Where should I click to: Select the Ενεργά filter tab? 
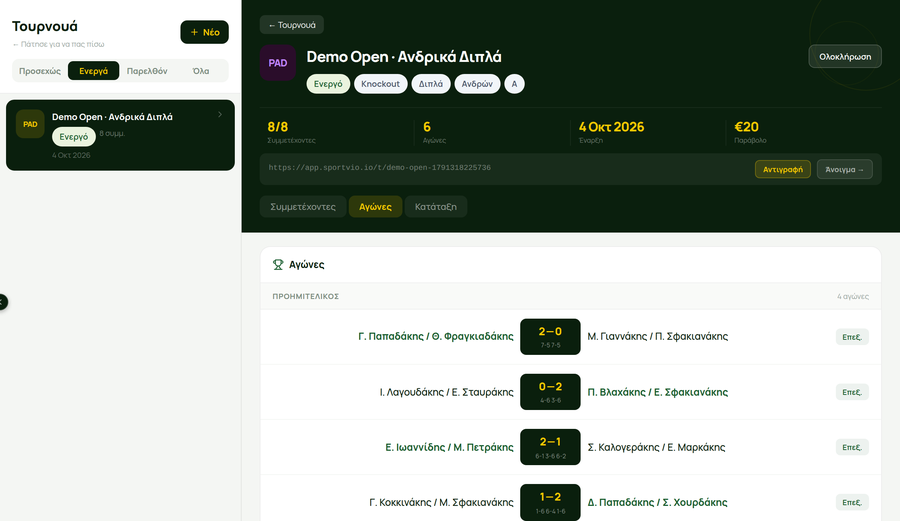(x=94, y=71)
